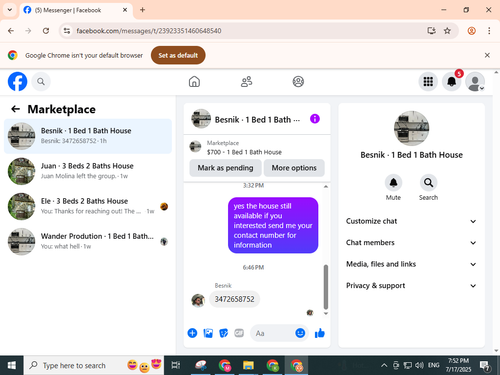
Task: Click the listing thumbnail in right panel
Action: click(x=411, y=128)
